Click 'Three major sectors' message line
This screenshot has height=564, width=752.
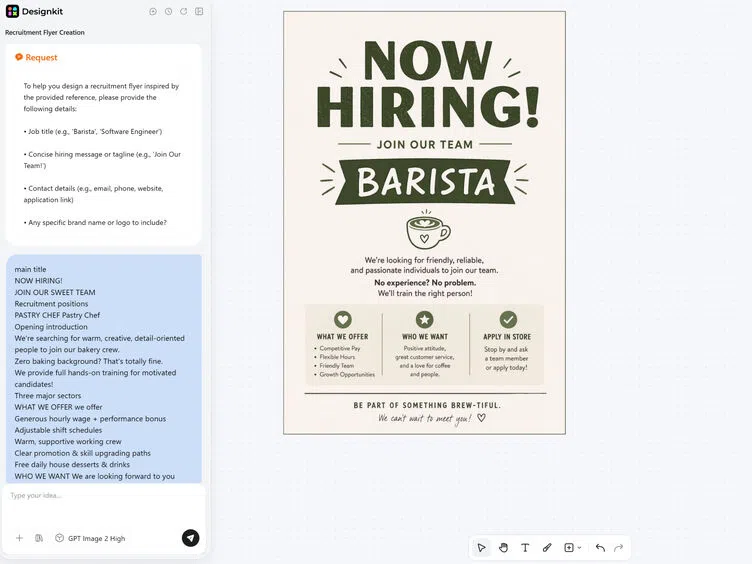coord(47,396)
